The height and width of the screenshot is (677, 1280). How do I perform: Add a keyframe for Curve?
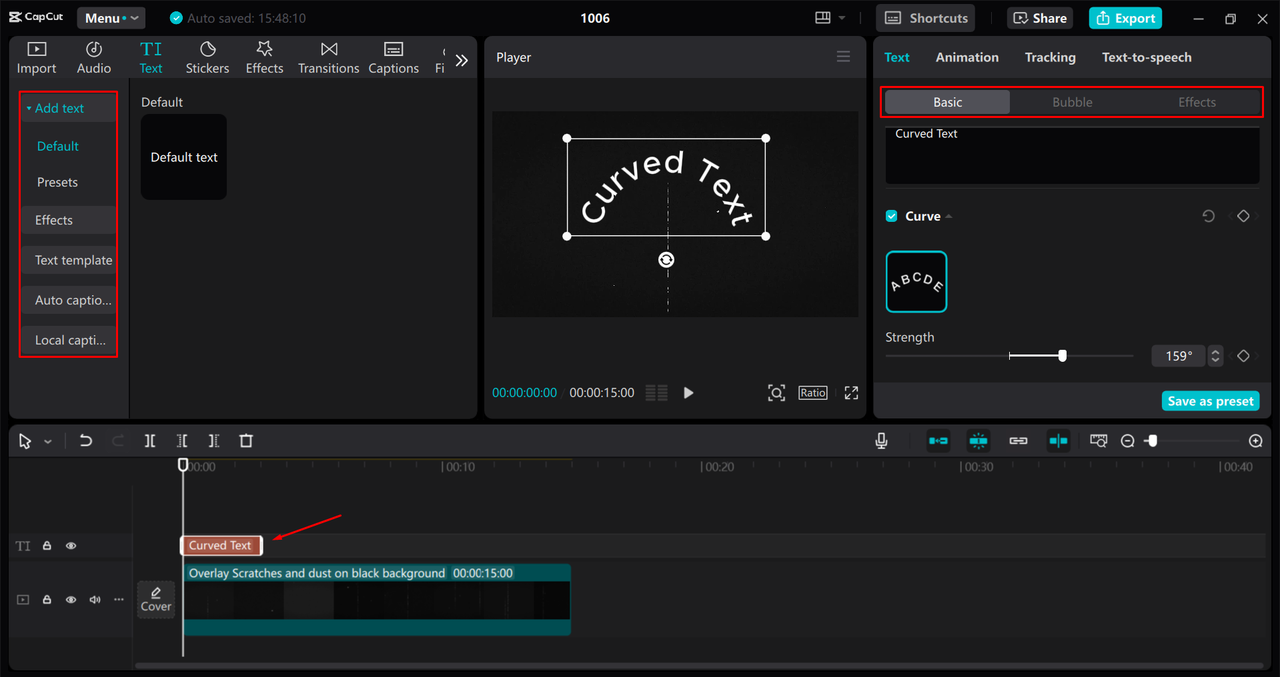pyautogui.click(x=1243, y=216)
